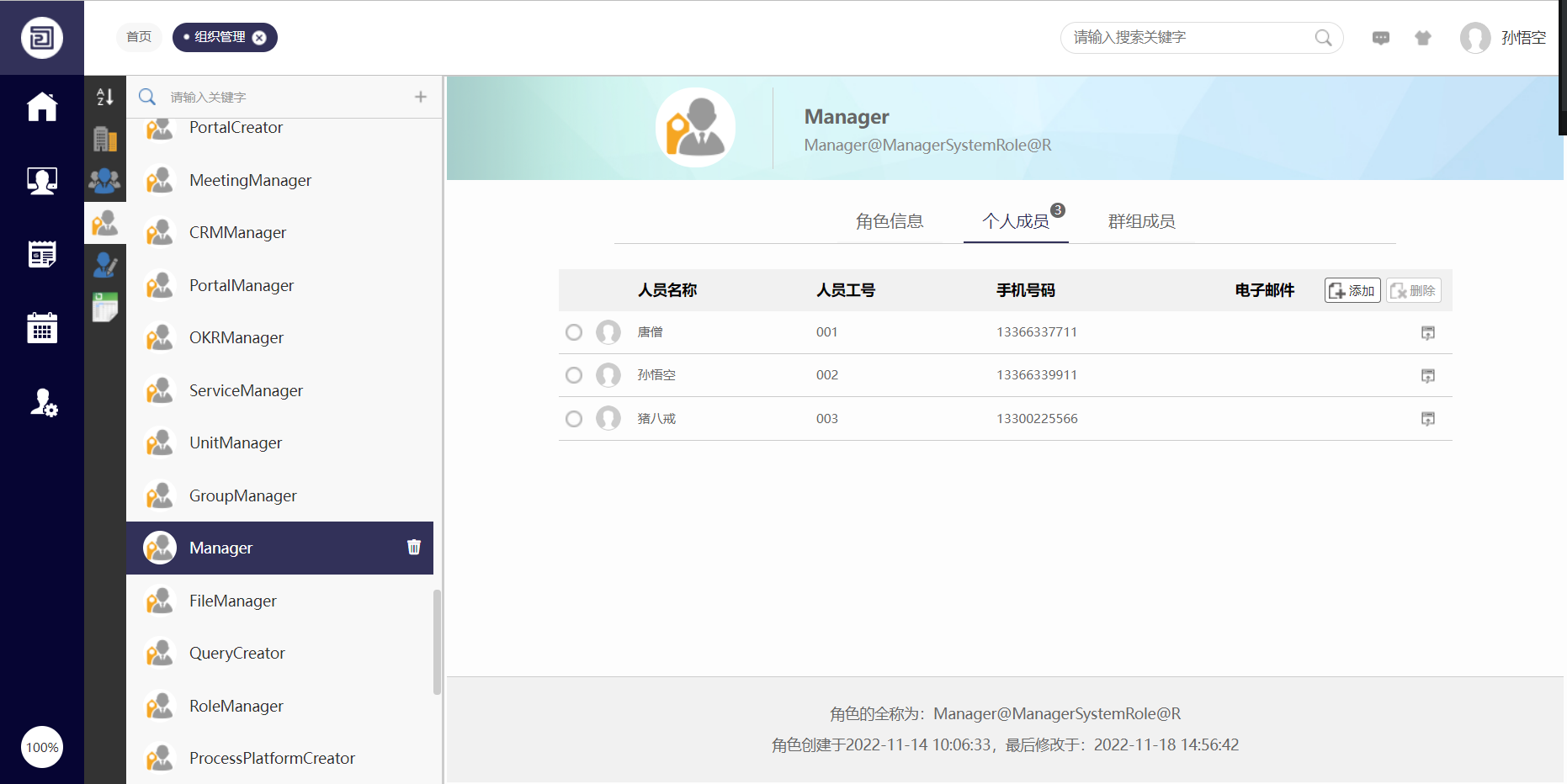1567x784 pixels.
Task: Open the detail icon for 唐僧 row
Action: 1427,333
